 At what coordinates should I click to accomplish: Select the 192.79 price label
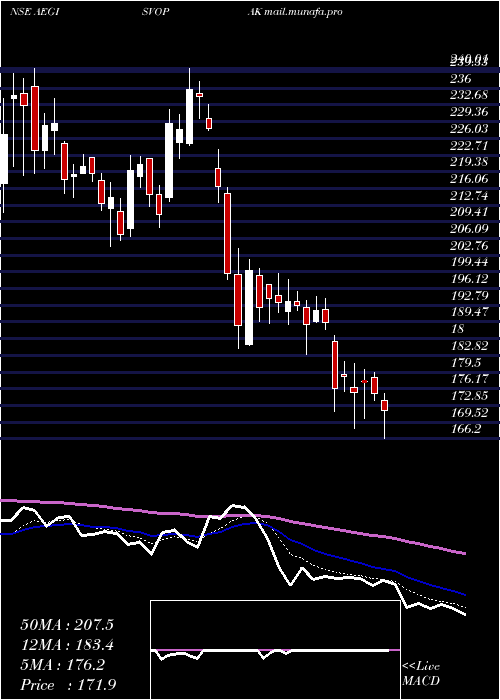(x=469, y=296)
